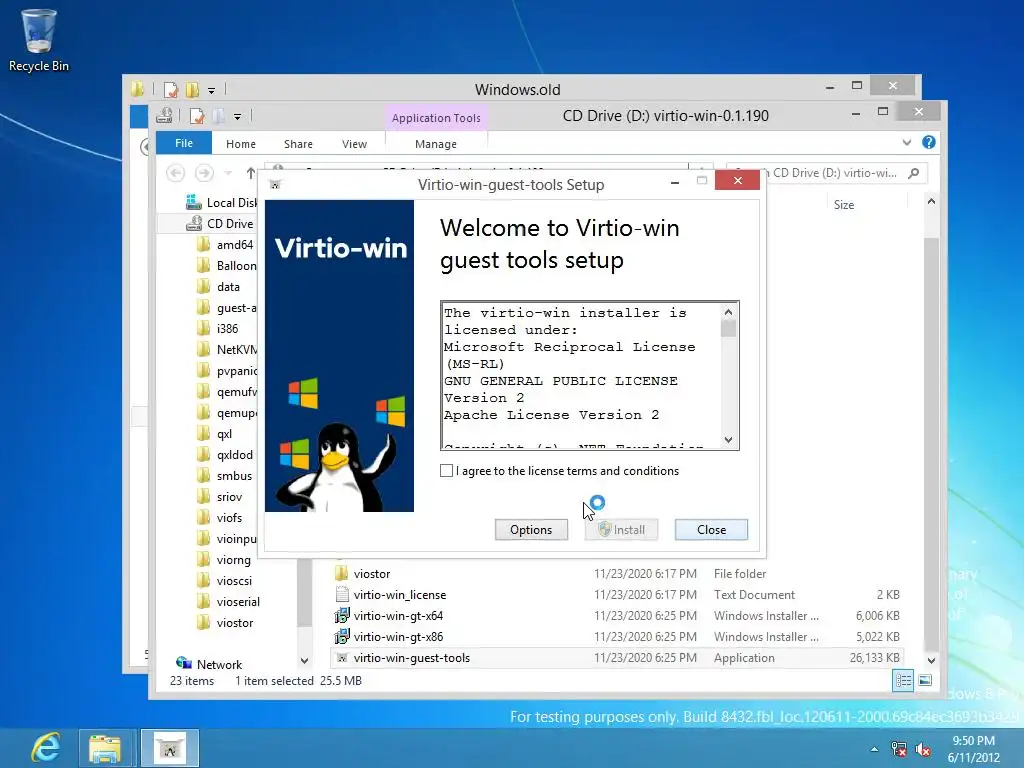Click the vioserial folder icon
Screen dimensions: 1024x768
point(204,601)
